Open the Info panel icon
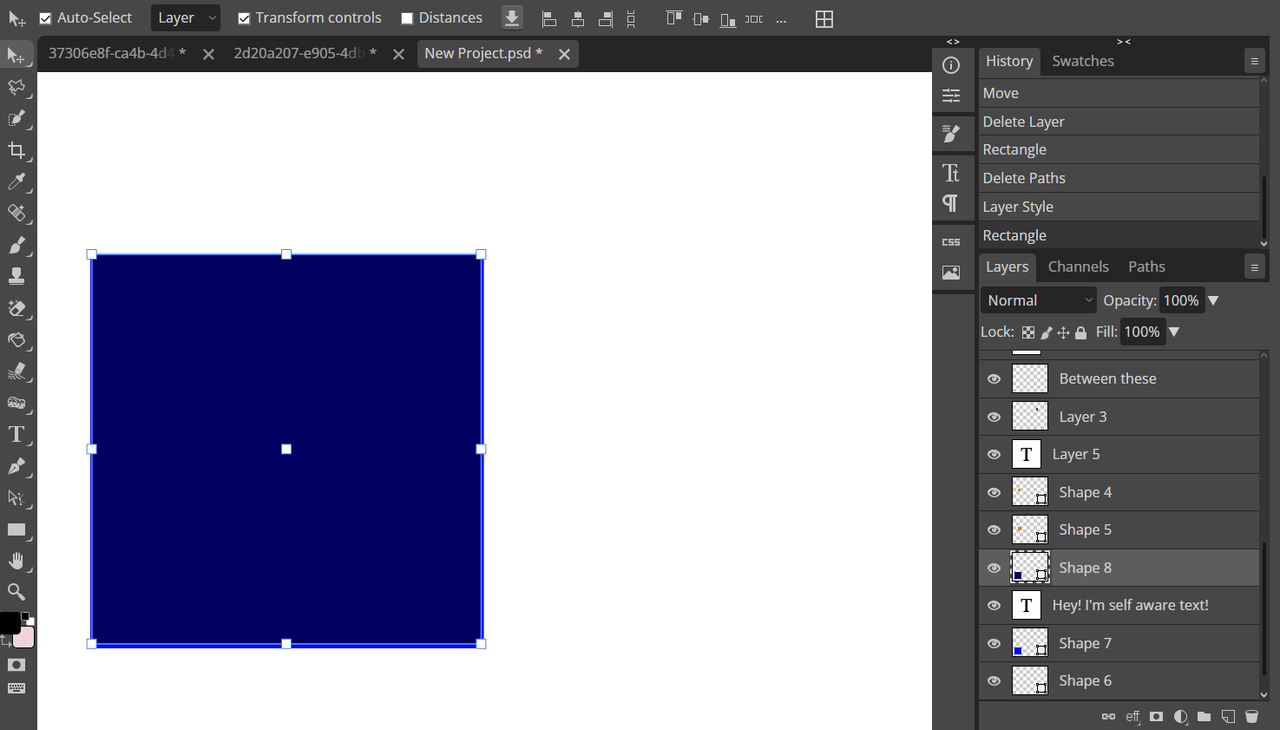The width and height of the screenshot is (1280, 730). pyautogui.click(x=951, y=65)
